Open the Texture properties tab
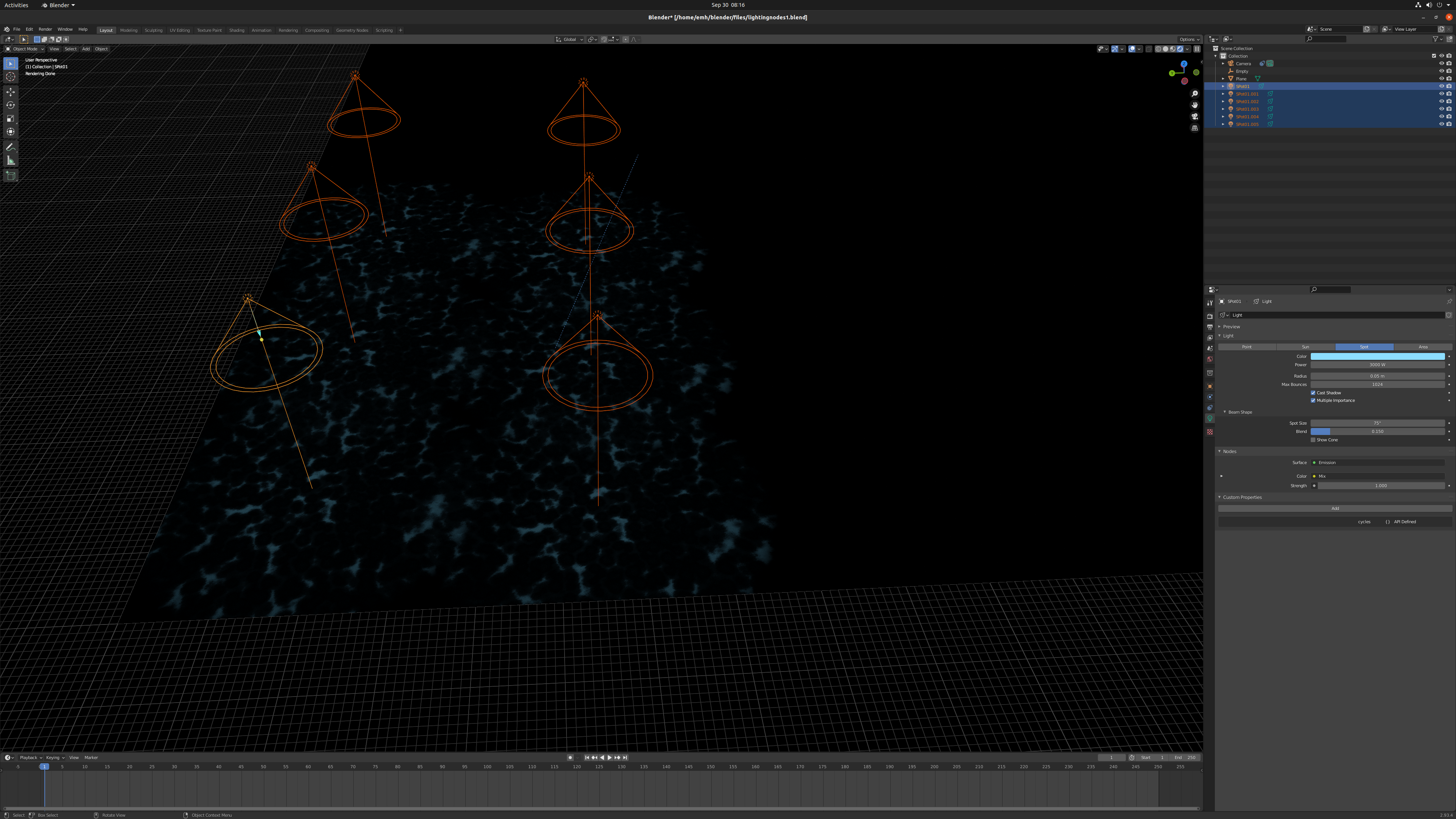The image size is (1456, 819). coord(1210,432)
